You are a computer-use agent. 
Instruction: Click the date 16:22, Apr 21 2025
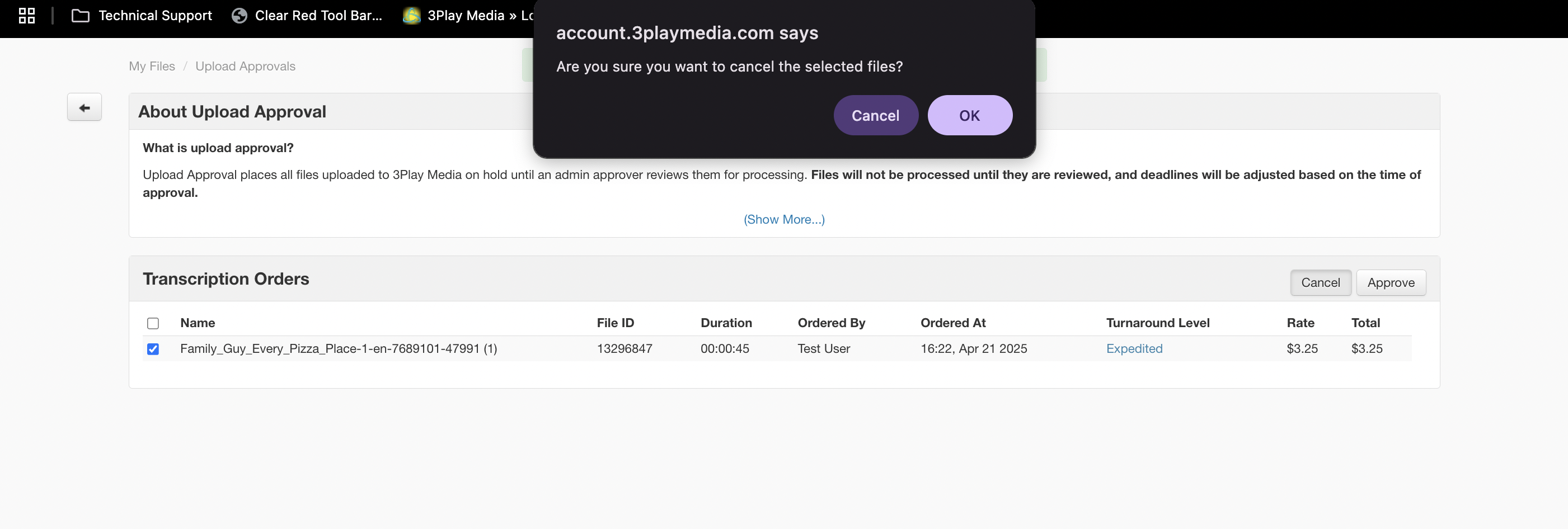(x=973, y=348)
